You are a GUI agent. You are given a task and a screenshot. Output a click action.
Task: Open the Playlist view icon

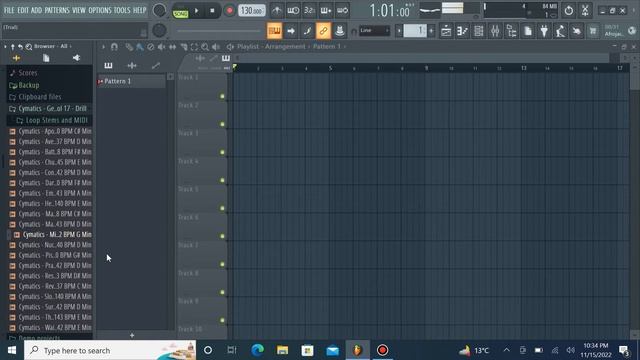446,31
